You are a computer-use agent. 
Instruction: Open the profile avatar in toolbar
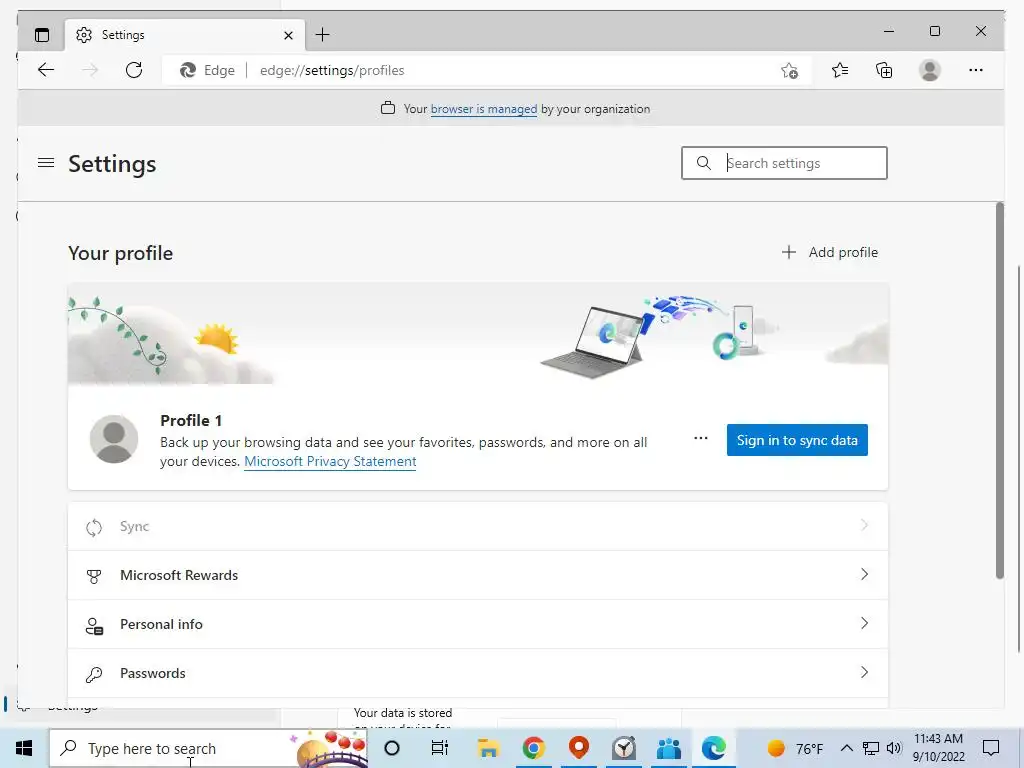tap(929, 70)
